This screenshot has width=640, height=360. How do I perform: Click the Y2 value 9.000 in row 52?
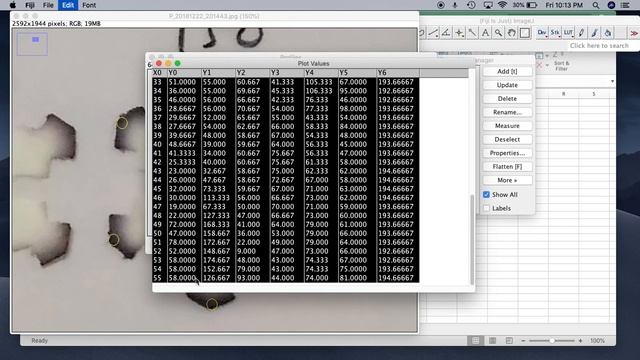[247, 251]
